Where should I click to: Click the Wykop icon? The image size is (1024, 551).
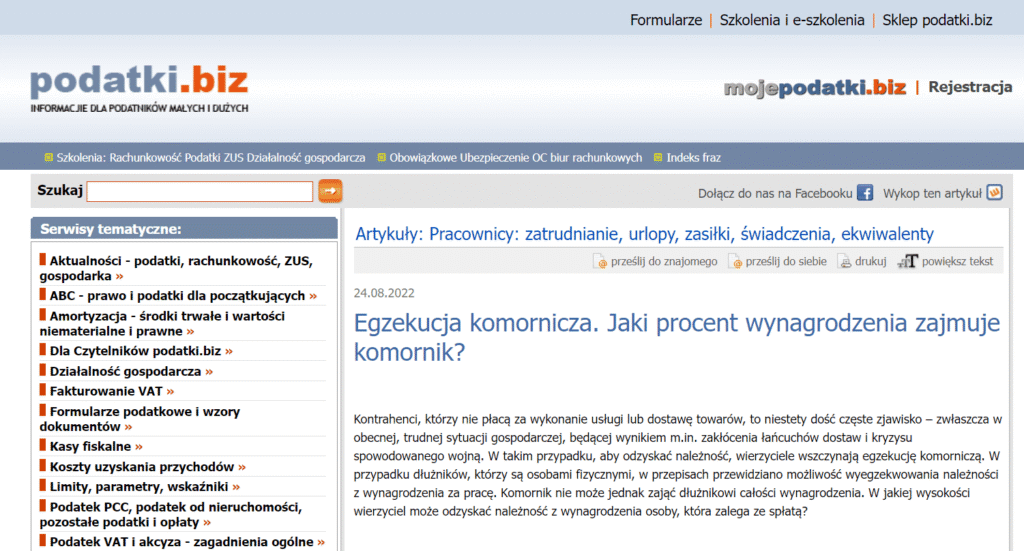click(x=994, y=193)
